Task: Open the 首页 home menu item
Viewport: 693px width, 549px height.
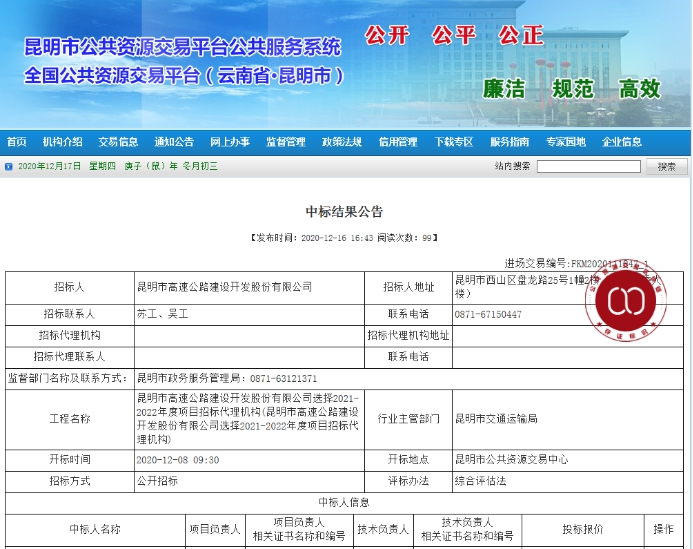Action: click(16, 142)
